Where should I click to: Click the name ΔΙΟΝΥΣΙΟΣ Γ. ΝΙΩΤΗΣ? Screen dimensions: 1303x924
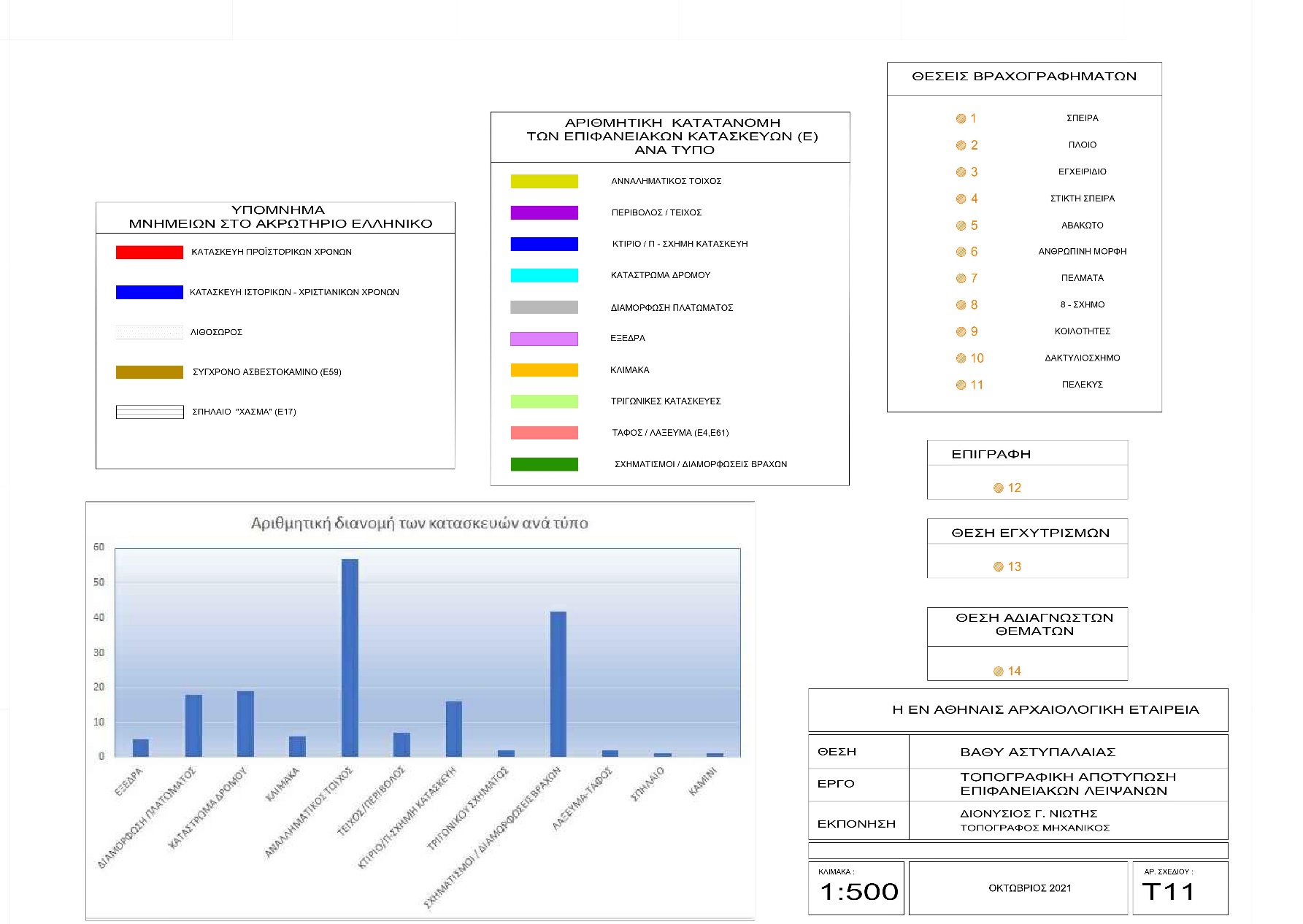click(x=1029, y=813)
